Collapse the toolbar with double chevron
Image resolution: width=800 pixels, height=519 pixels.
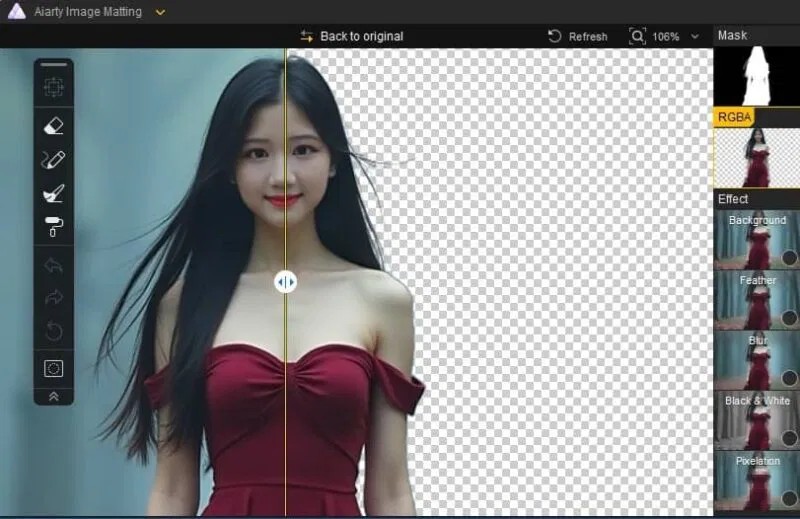tap(54, 396)
